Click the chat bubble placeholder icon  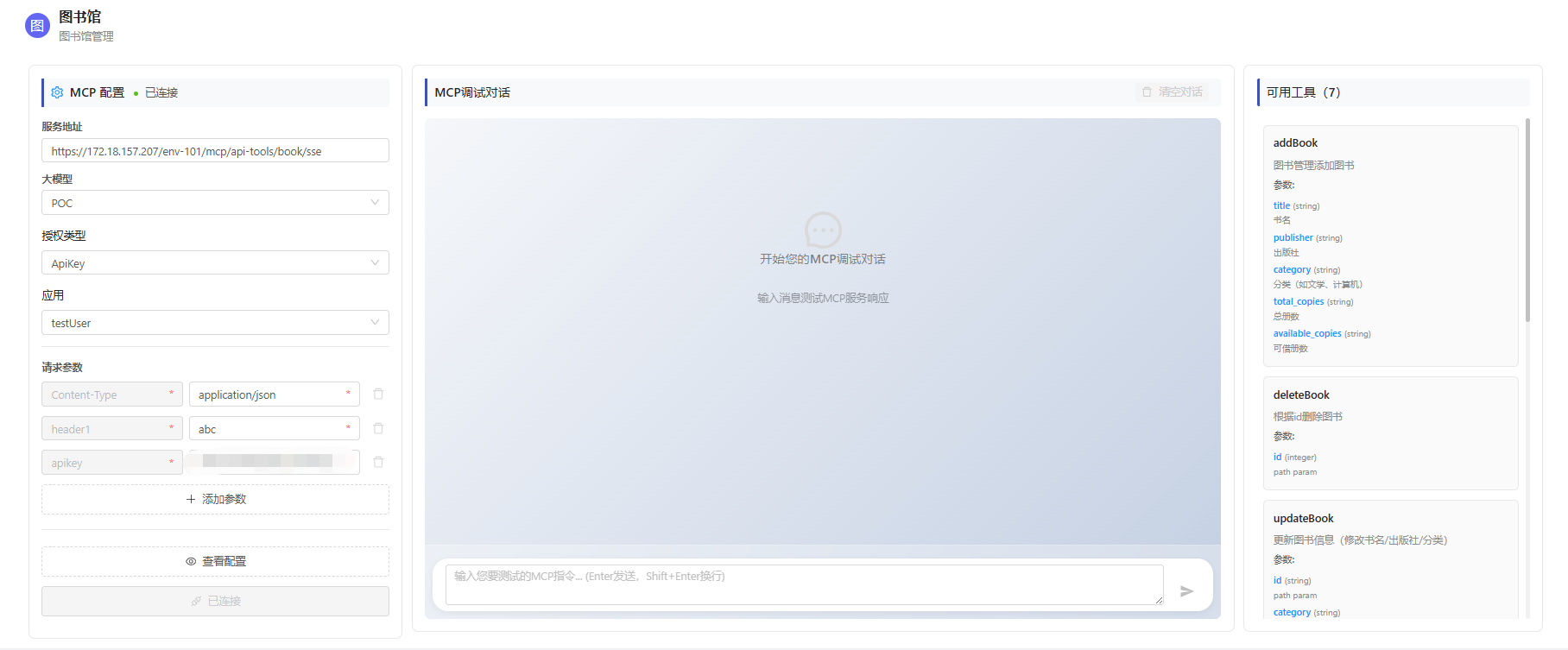[x=822, y=230]
